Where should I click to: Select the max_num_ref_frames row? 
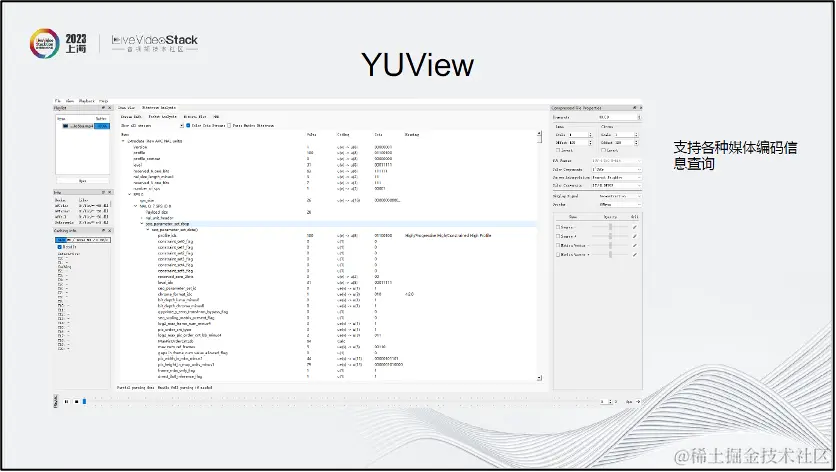point(328,347)
